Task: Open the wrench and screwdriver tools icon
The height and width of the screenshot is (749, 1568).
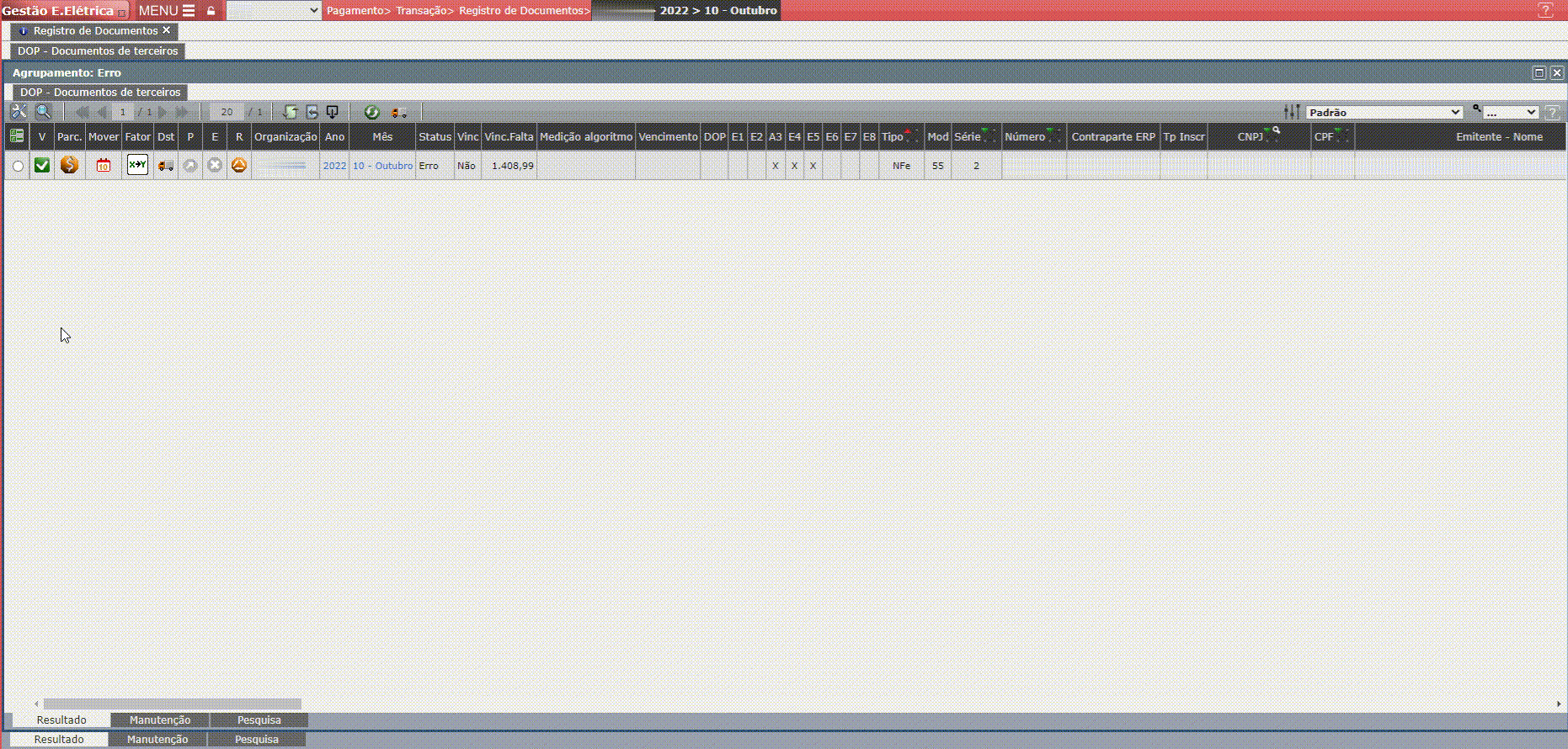Action: click(x=19, y=112)
